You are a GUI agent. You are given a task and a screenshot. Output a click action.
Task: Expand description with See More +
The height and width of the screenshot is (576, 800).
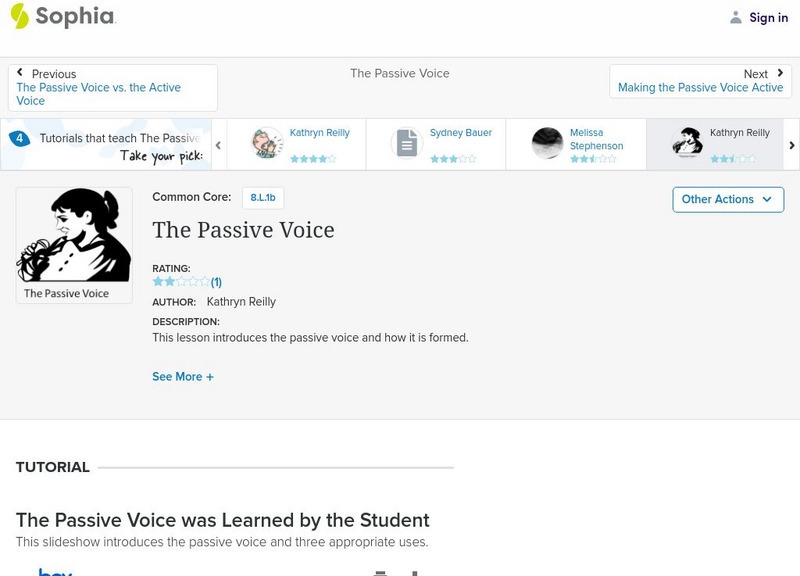(x=183, y=377)
